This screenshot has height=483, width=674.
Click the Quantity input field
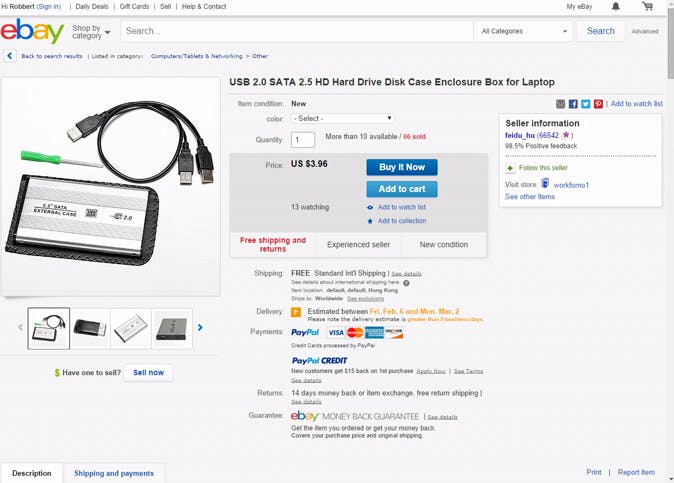(303, 140)
